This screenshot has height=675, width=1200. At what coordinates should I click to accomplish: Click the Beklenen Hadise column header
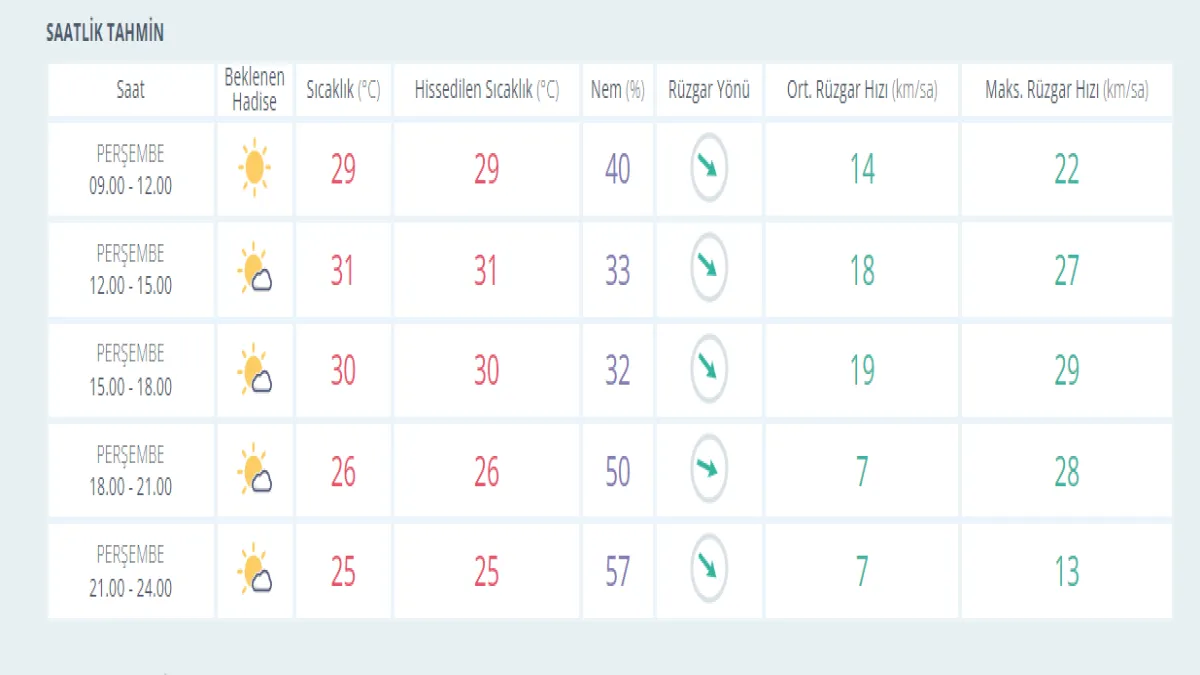pos(255,90)
